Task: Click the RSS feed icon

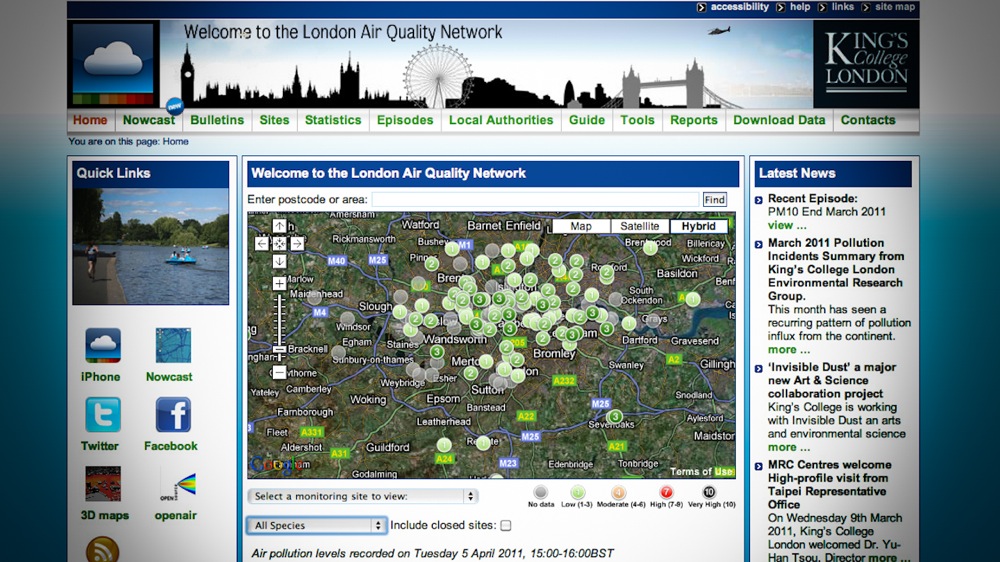Action: point(102,550)
